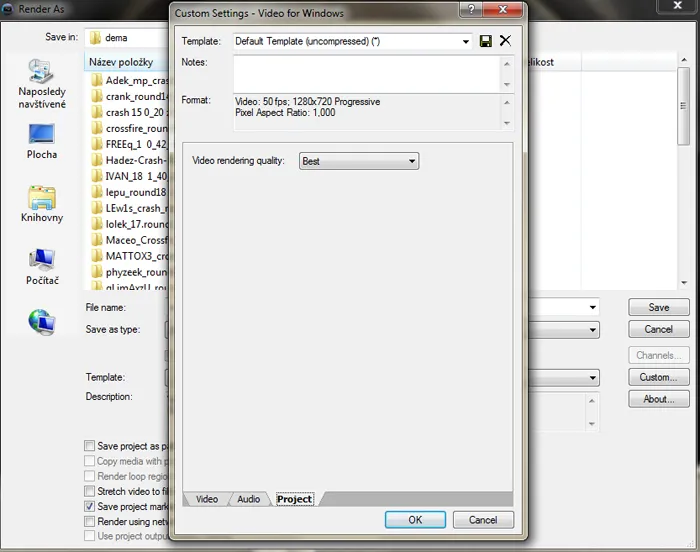700x552 pixels.
Task: Switch to the Audio tab
Action: tap(248, 499)
